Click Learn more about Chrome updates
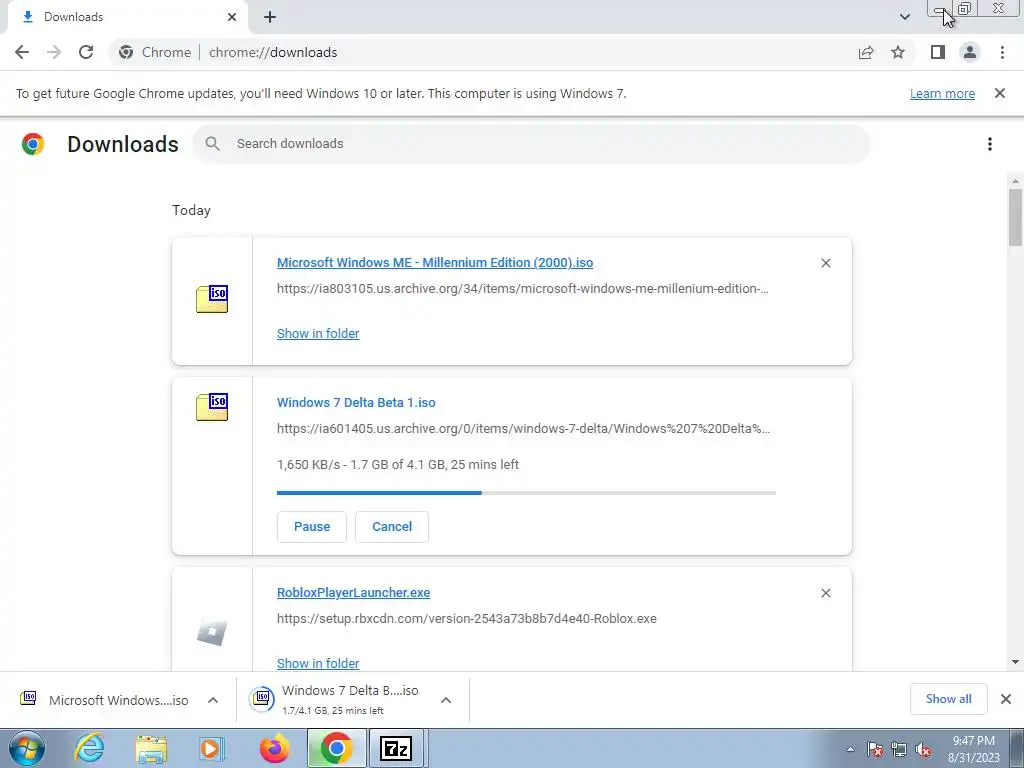The height and width of the screenshot is (768, 1024). click(942, 93)
